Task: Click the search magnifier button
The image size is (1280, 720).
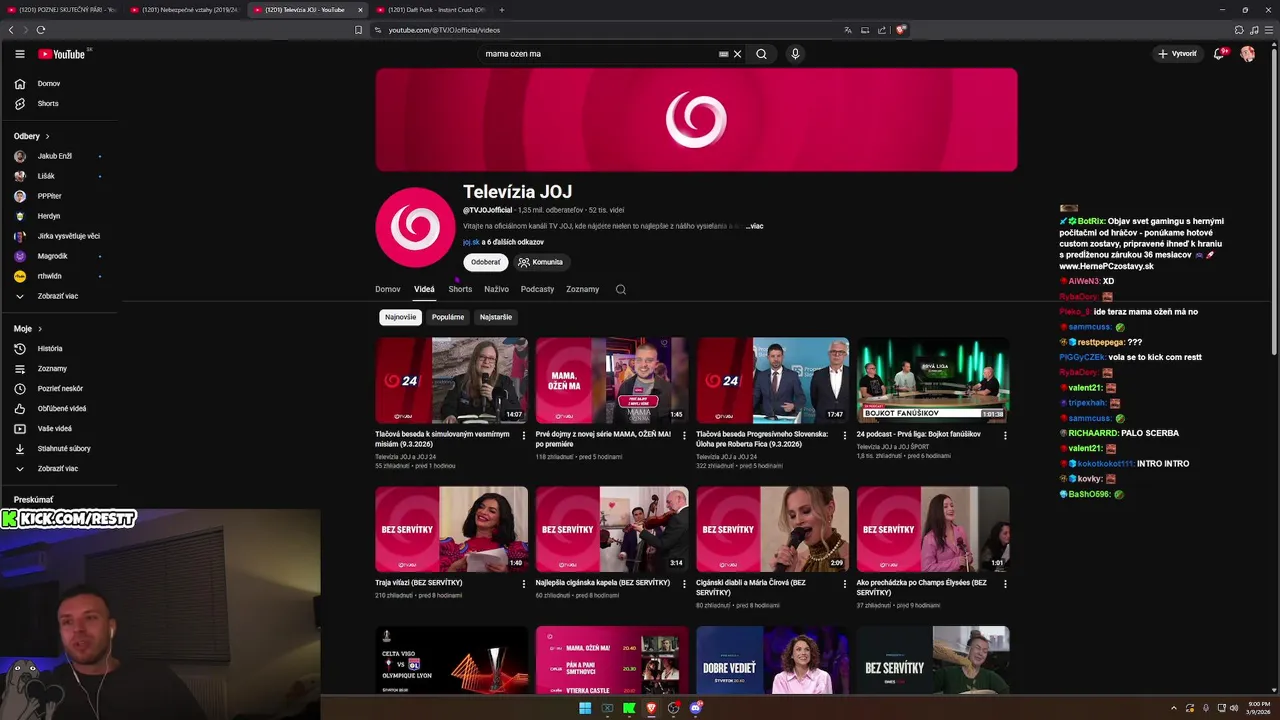Action: [761, 54]
